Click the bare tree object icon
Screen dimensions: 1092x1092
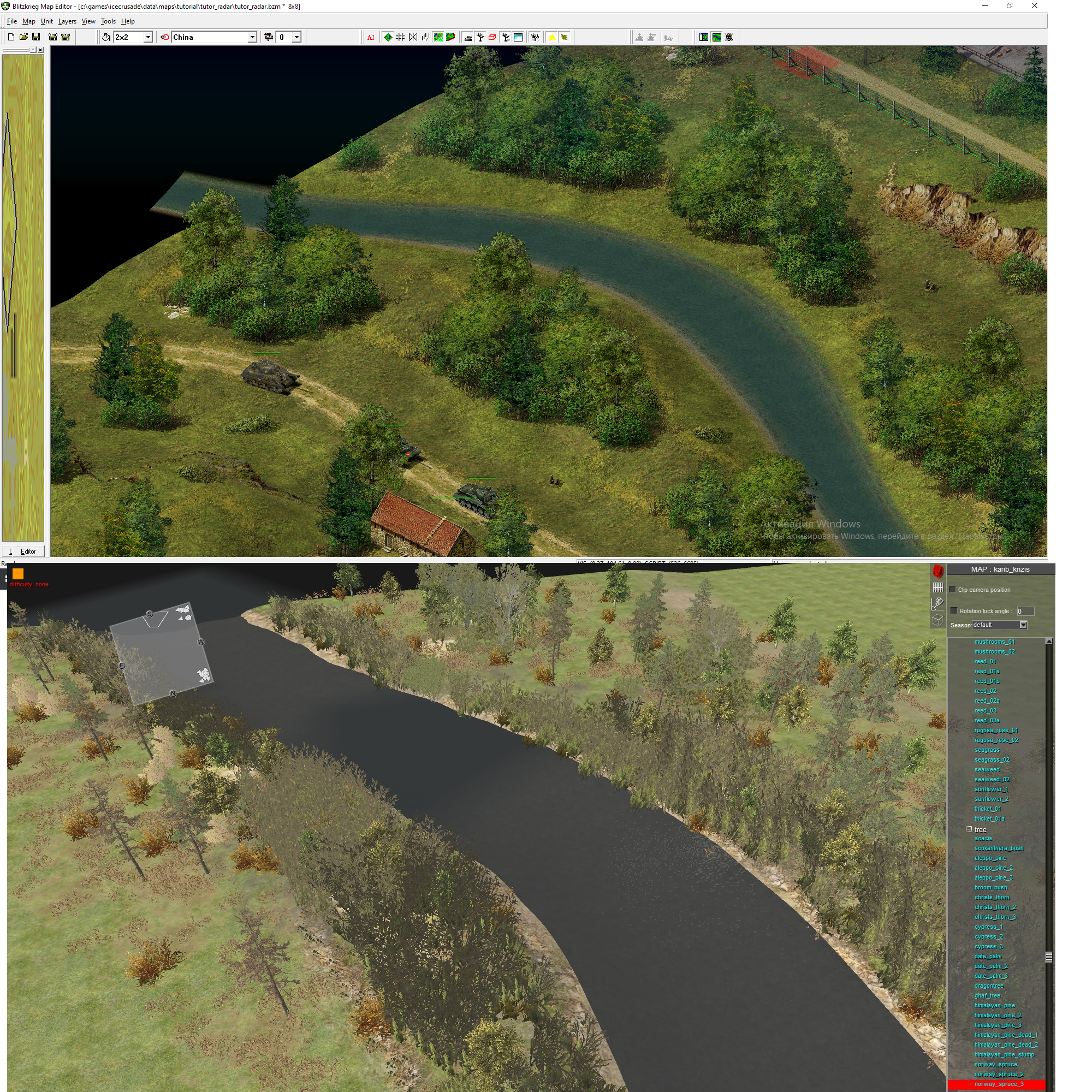point(480,37)
